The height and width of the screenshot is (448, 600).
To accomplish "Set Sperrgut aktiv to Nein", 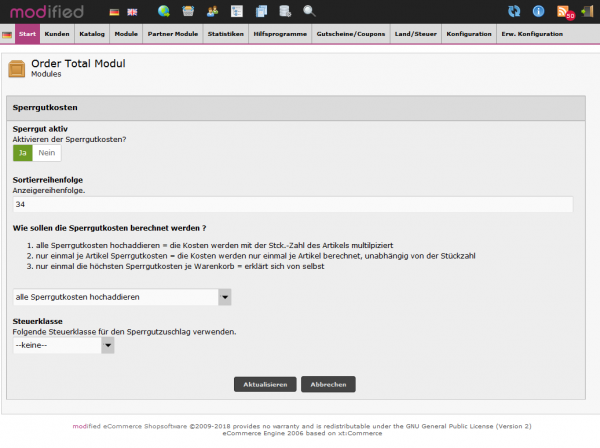I will pos(46,153).
